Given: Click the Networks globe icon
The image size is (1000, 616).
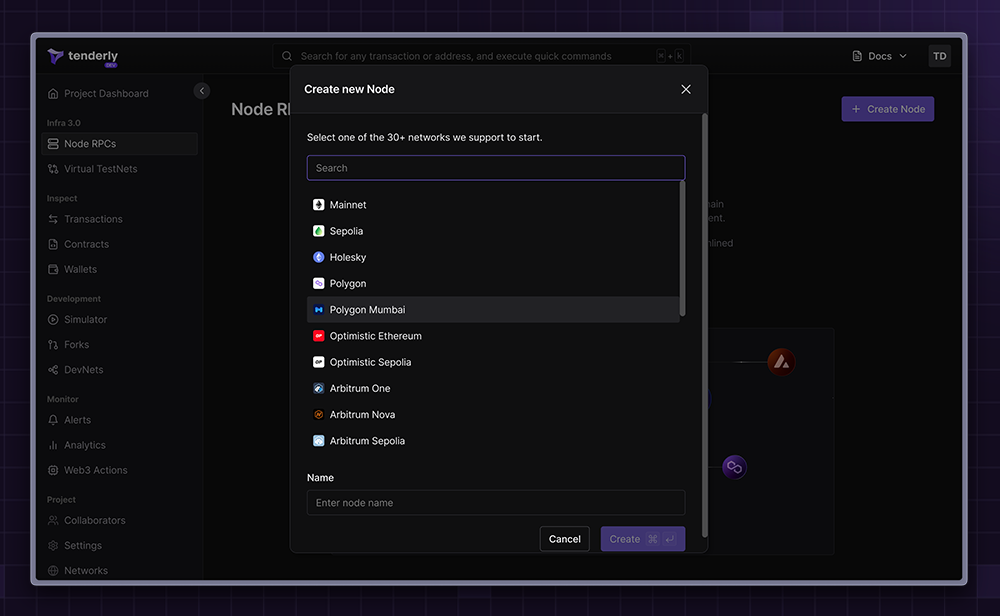Looking at the screenshot, I should tap(53, 571).
